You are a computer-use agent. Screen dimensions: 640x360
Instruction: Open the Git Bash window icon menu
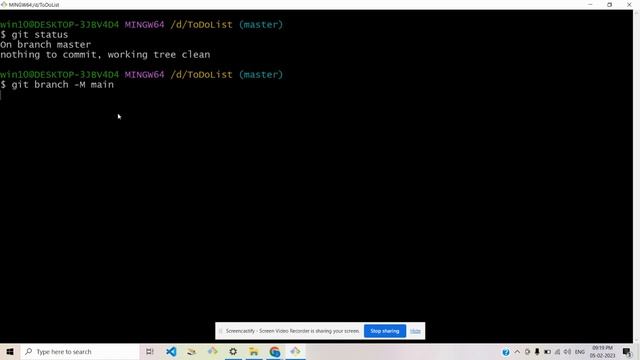pyautogui.click(x=4, y=4)
